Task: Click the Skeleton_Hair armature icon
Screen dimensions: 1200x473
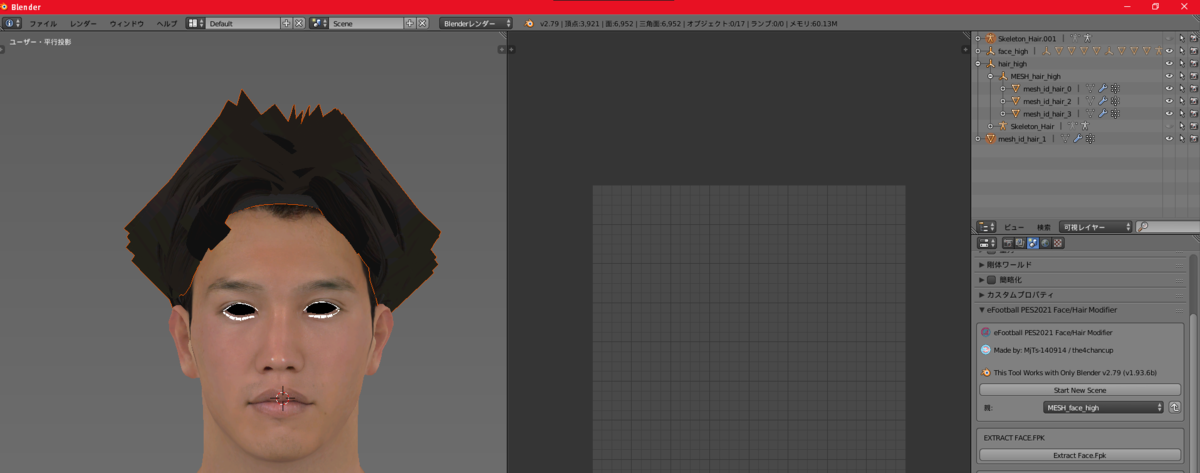Action: click(x=1003, y=126)
